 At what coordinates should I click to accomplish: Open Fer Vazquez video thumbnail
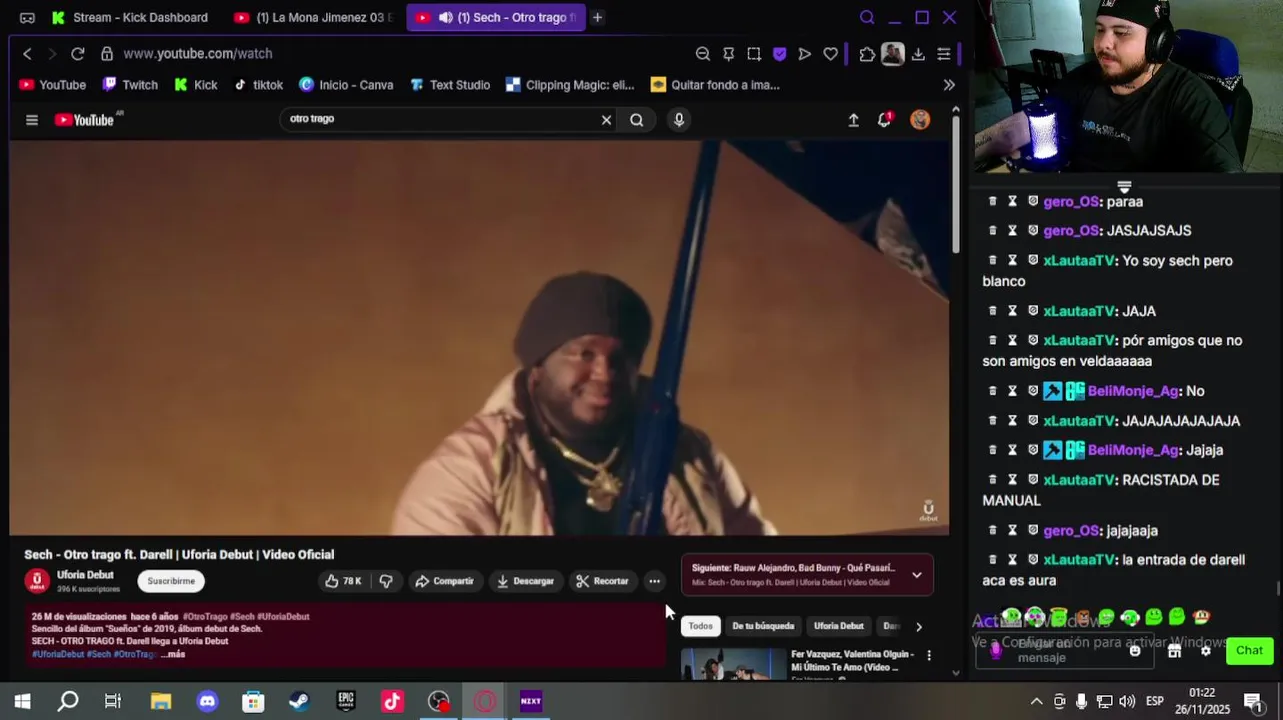click(734, 665)
